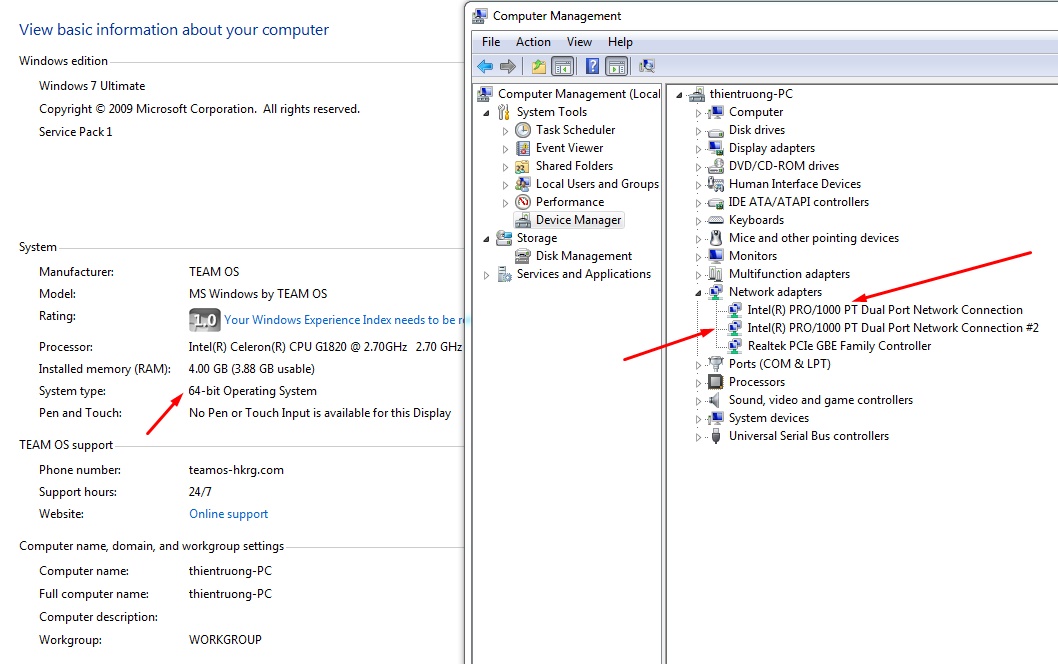Collapse the Network adapters category

coord(698,293)
